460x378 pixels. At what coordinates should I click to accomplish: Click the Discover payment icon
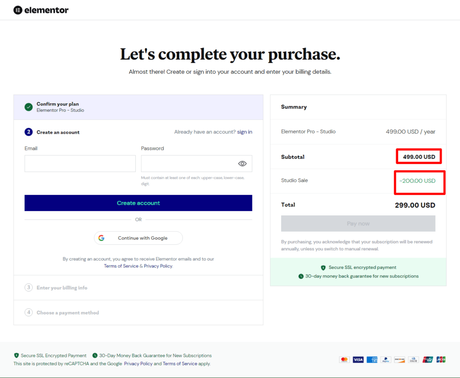[399, 360]
